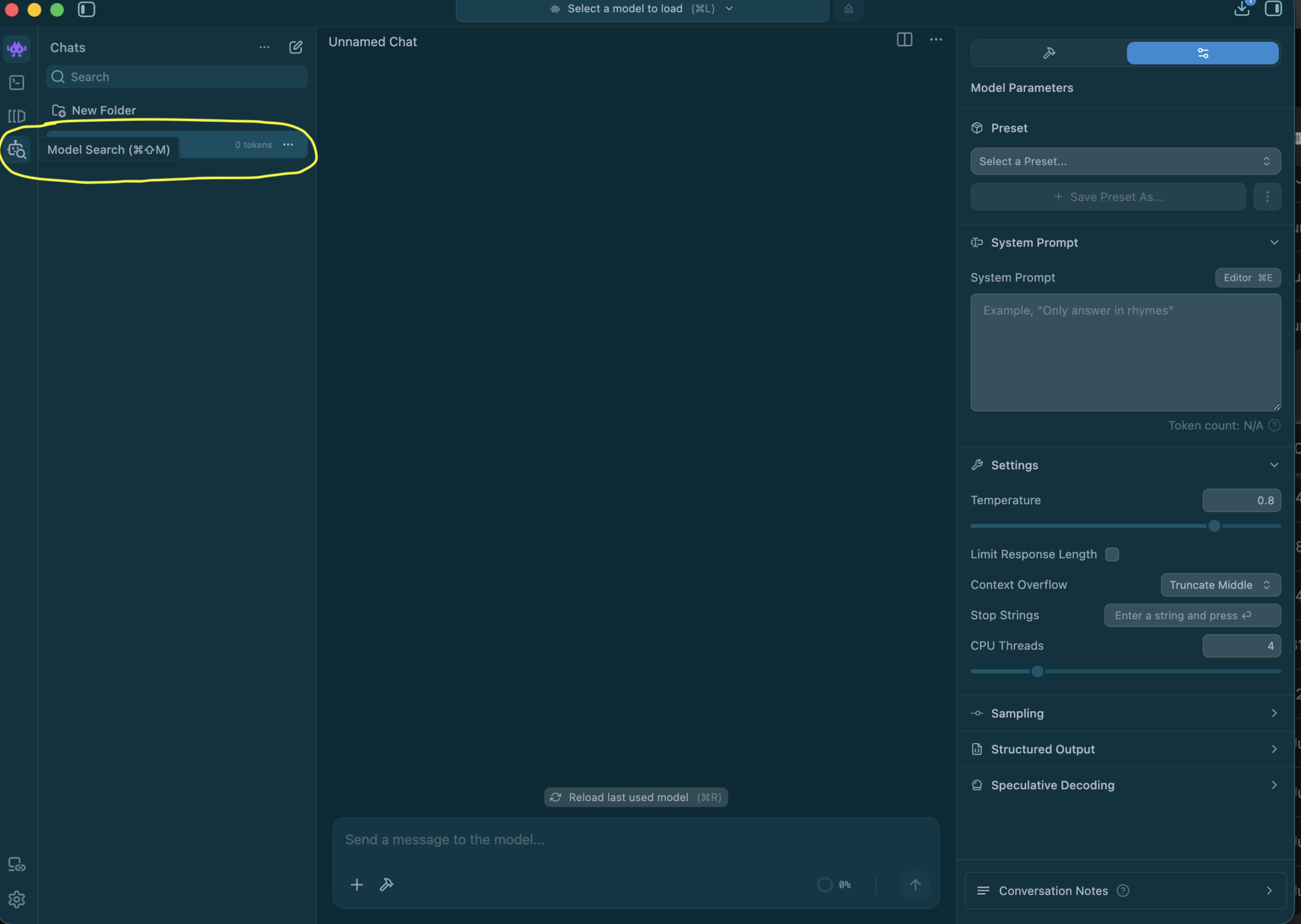This screenshot has width=1301, height=924.
Task: Open the app Settings gear icon
Action: pyautogui.click(x=16, y=900)
